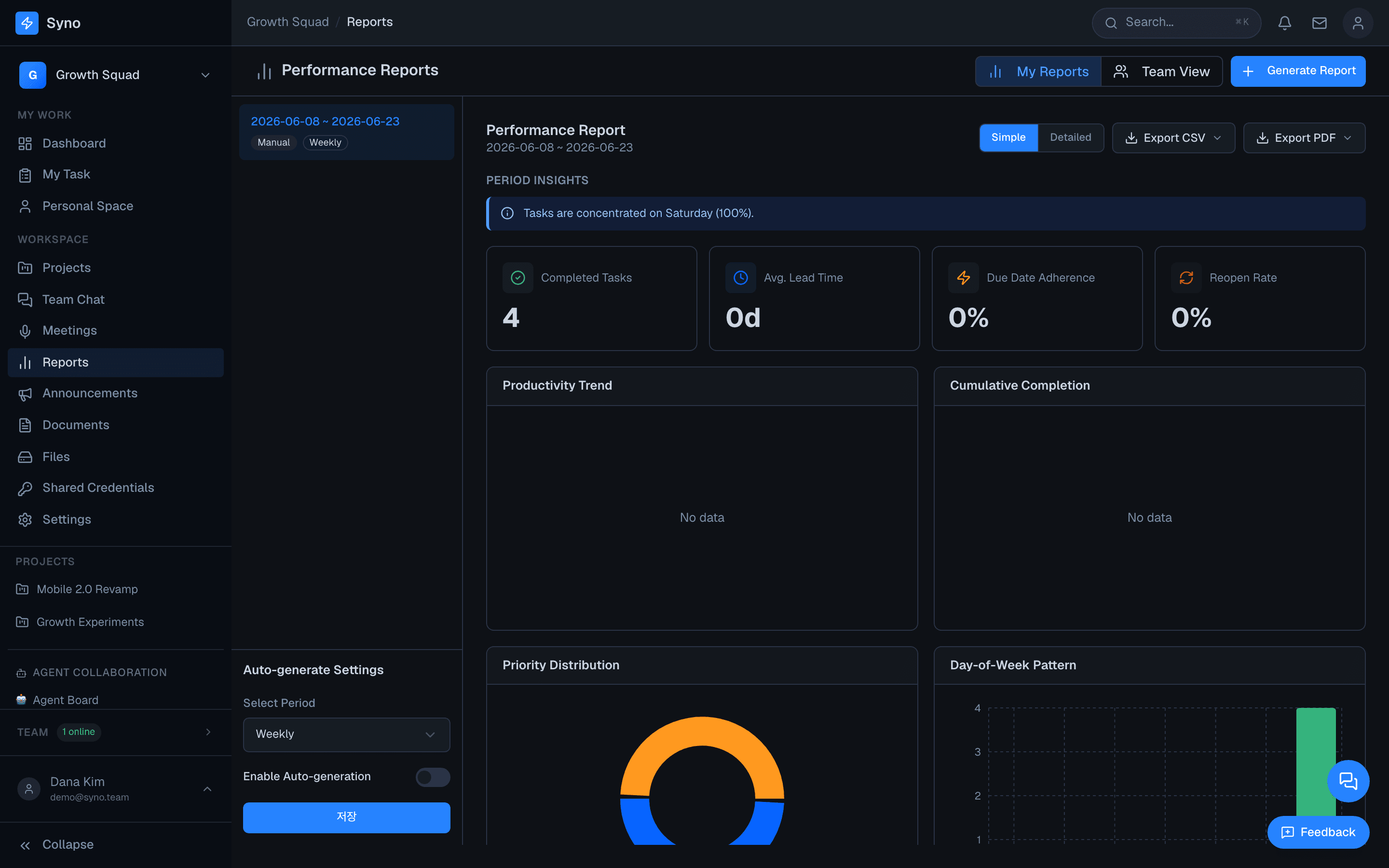Switch to Simple report view
Viewport: 1389px width, 868px height.
click(x=1008, y=138)
